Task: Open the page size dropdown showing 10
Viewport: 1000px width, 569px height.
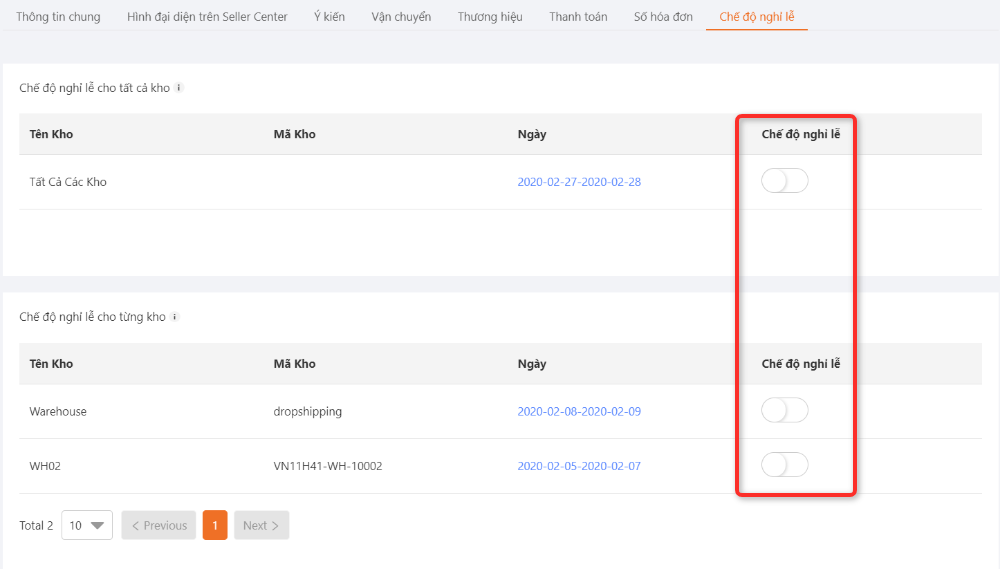Action: coord(87,525)
